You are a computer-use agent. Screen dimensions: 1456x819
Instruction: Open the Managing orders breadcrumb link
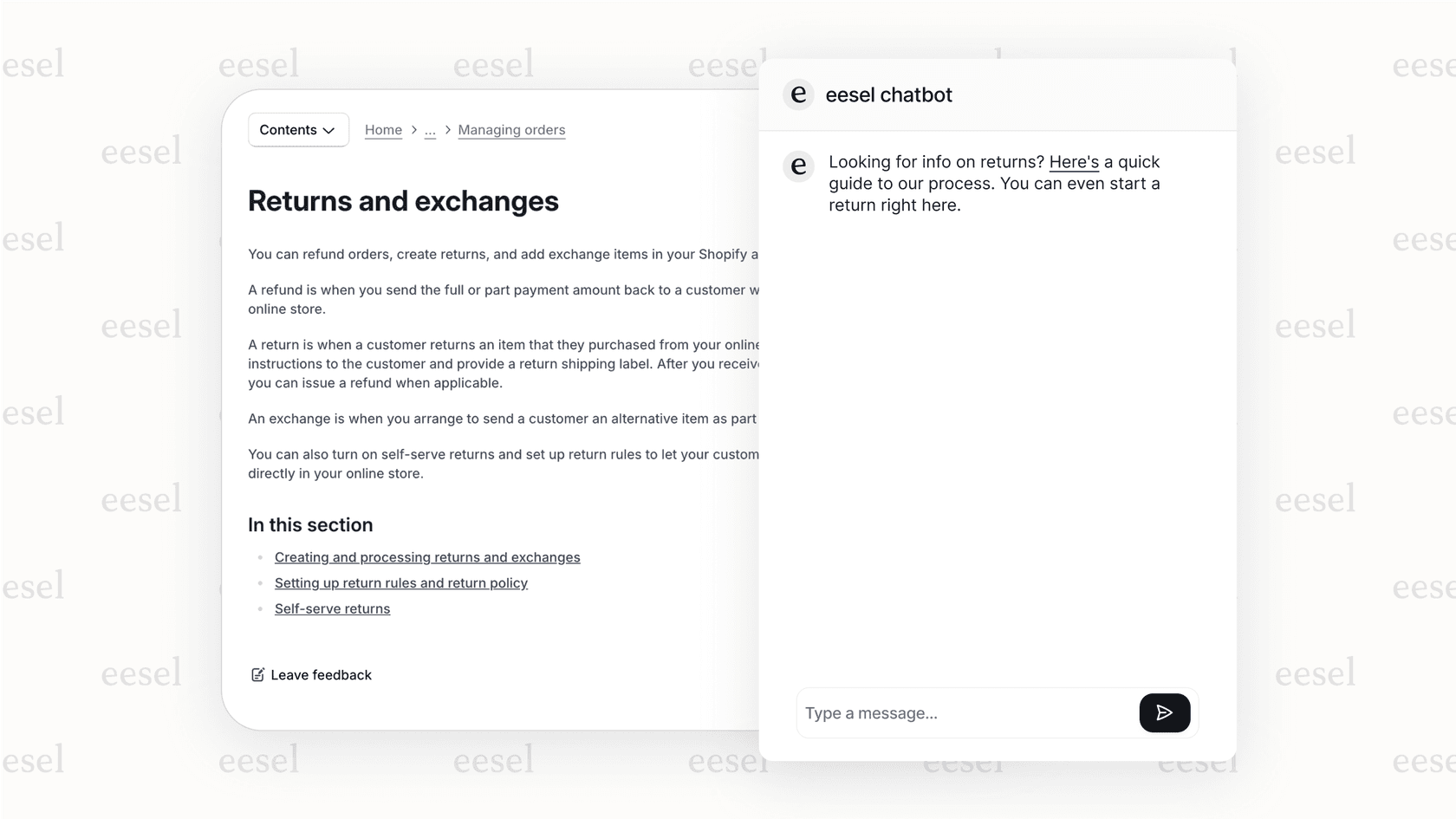coord(511,130)
